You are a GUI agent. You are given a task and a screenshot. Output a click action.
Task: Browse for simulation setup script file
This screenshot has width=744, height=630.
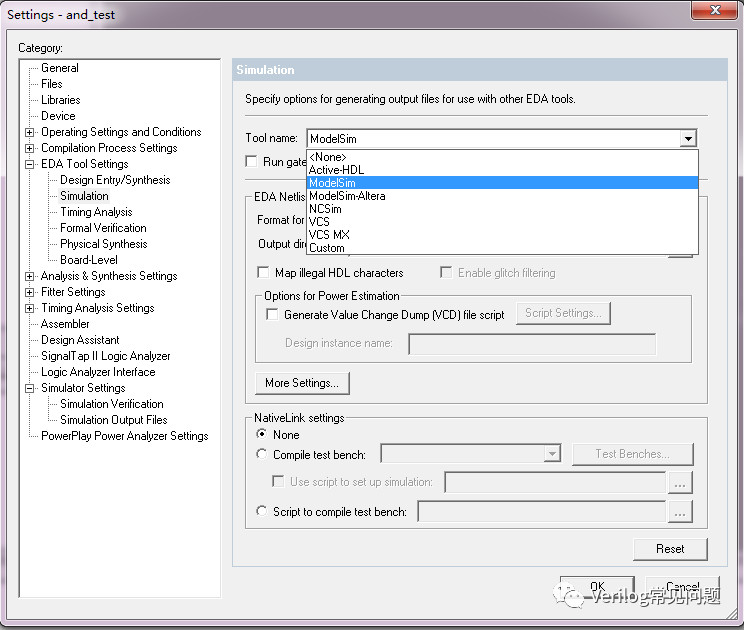[680, 483]
